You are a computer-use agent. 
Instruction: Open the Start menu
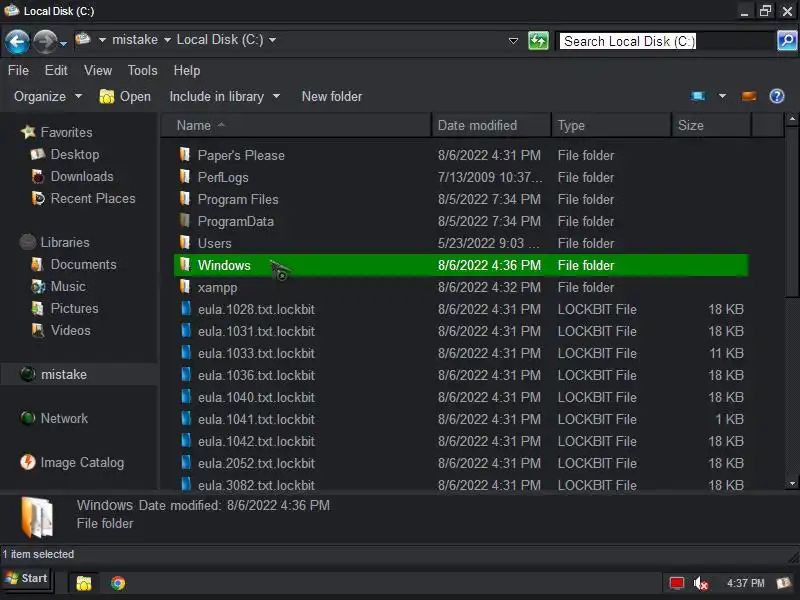click(x=27, y=579)
